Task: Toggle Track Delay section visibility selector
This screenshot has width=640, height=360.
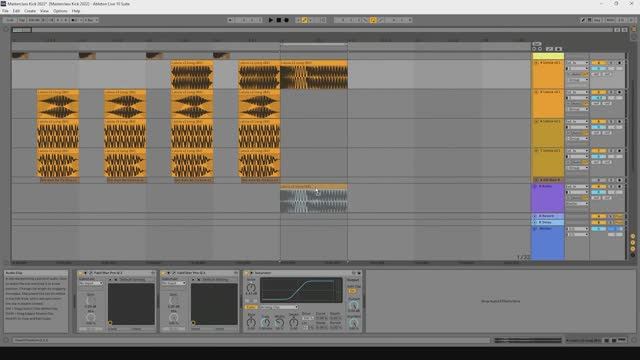Action: (x=633, y=255)
